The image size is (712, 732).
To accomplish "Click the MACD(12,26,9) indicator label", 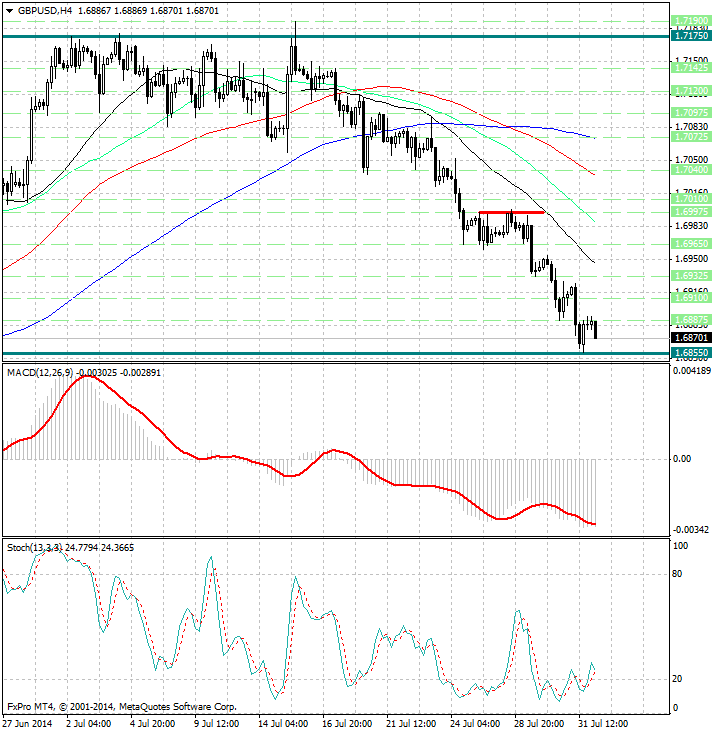I will click(40, 373).
